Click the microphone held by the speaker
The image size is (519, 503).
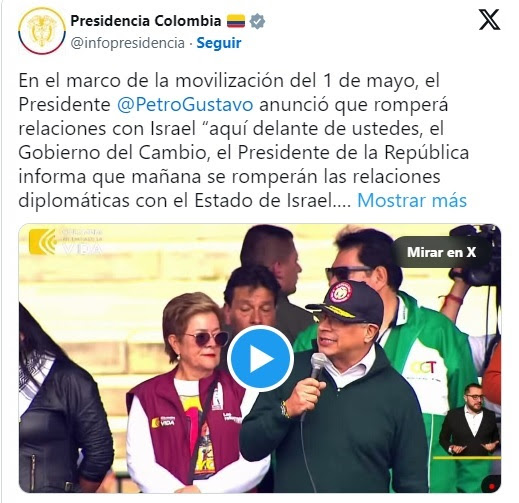317,366
